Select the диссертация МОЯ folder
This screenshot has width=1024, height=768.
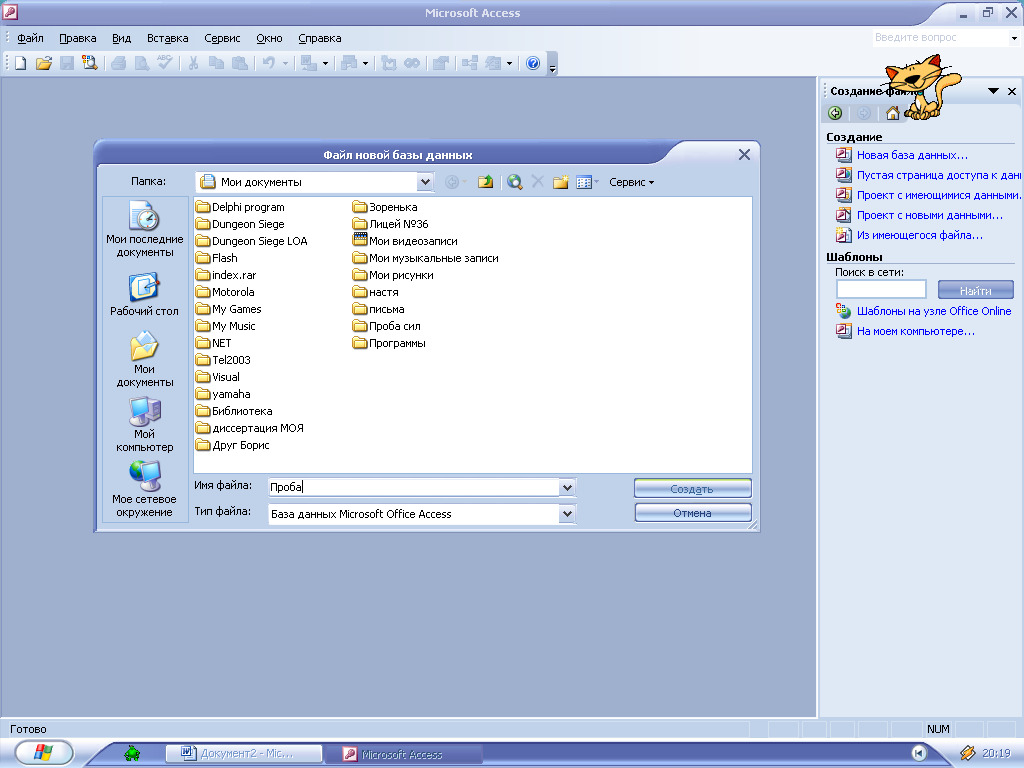coord(250,428)
